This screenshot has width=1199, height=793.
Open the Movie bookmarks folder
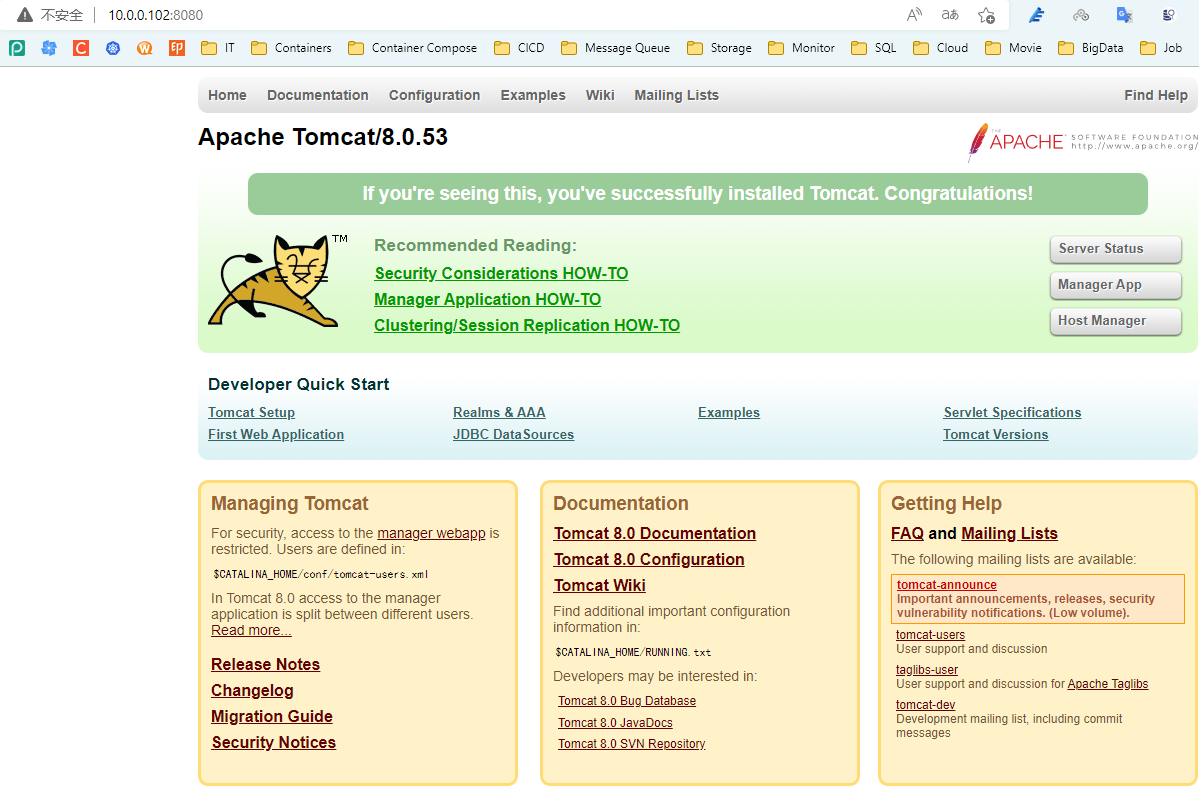coord(1013,48)
